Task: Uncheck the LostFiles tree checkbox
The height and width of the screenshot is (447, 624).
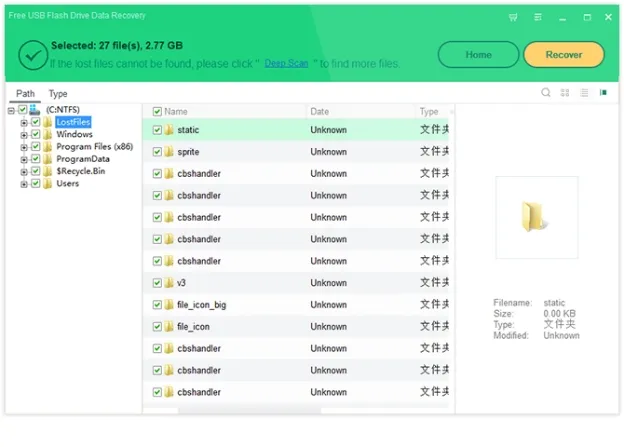Action: (x=35, y=122)
